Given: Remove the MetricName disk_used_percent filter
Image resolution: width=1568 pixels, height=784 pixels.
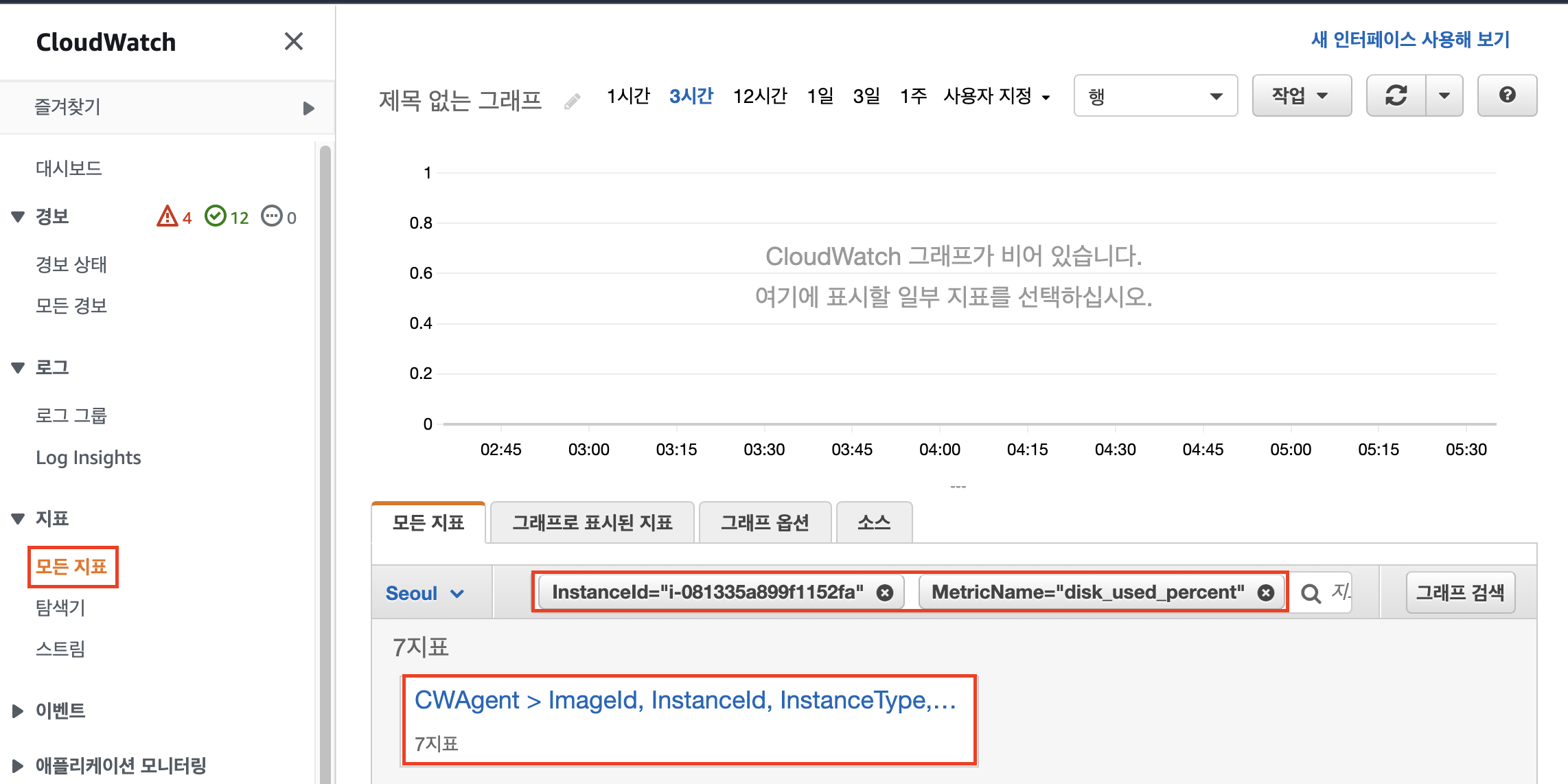Looking at the screenshot, I should click(1266, 592).
